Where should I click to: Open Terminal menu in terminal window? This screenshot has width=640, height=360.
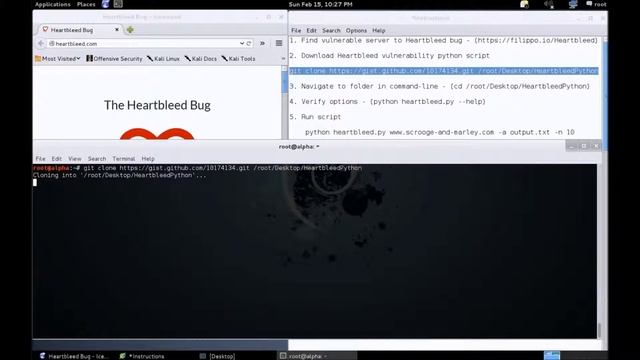[124, 158]
